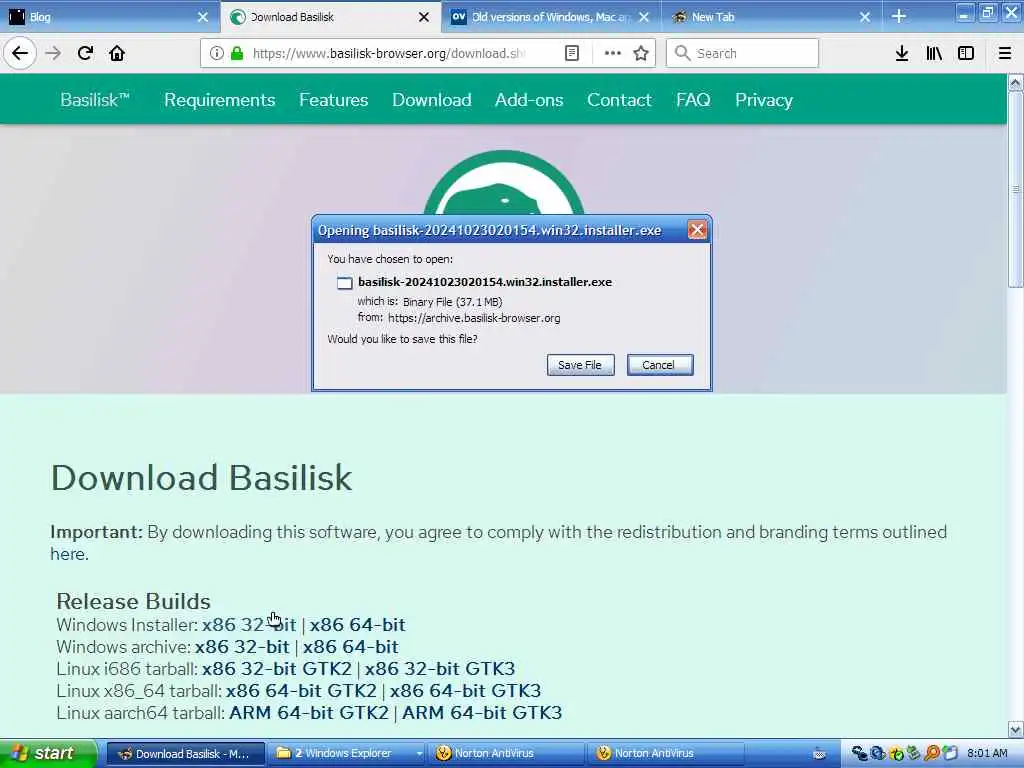The image size is (1024, 768).
Task: Open the FAQ nav item
Action: 693,100
